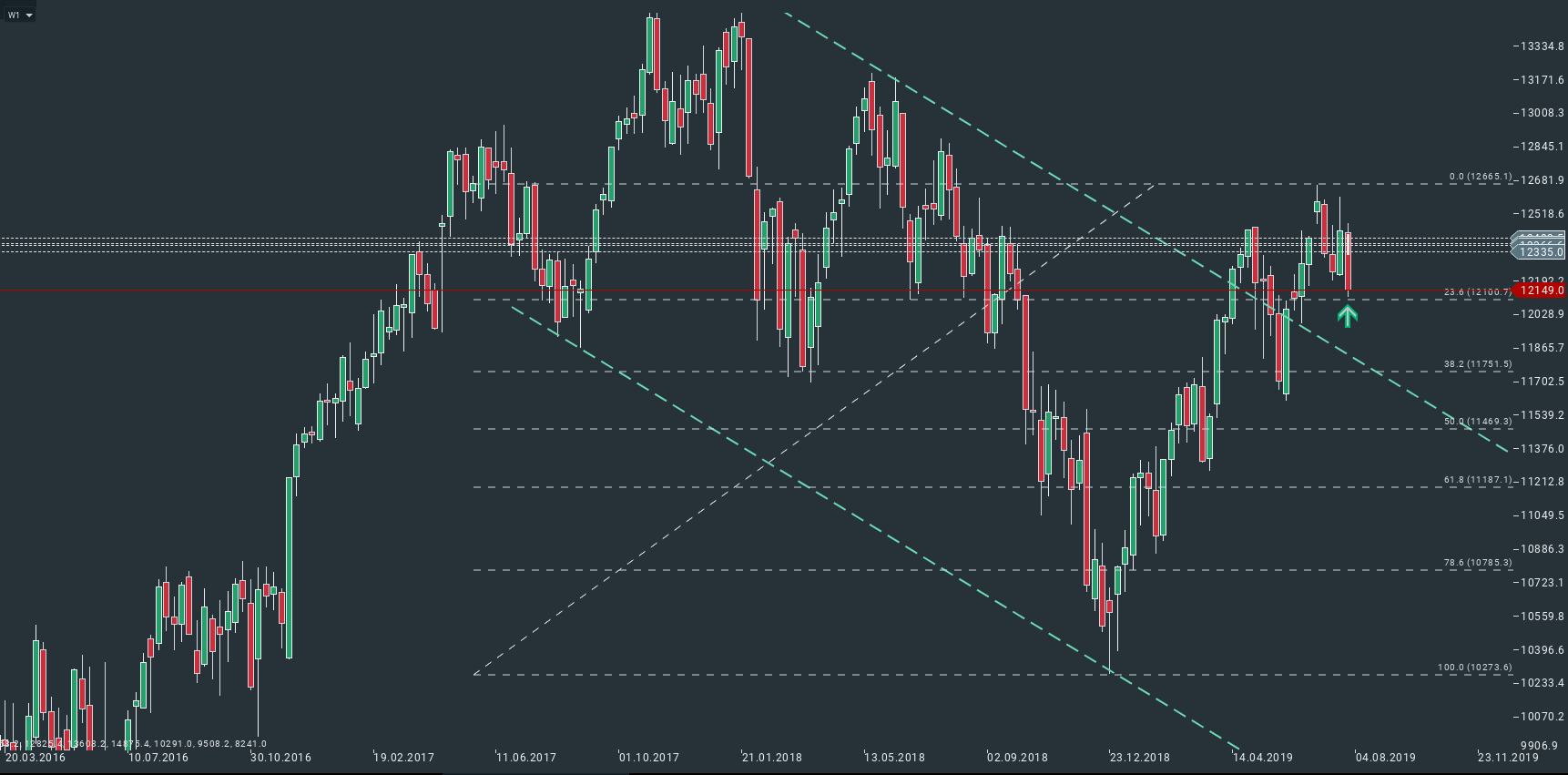Select the 38.2 (11751.5) Fibonacci level label
This screenshot has height=775, width=1568.
pos(1478,364)
